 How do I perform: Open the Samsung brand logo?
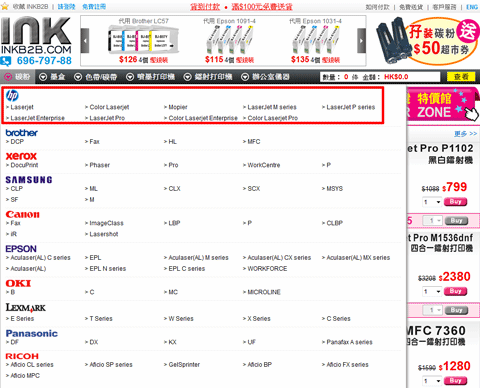coord(29,180)
